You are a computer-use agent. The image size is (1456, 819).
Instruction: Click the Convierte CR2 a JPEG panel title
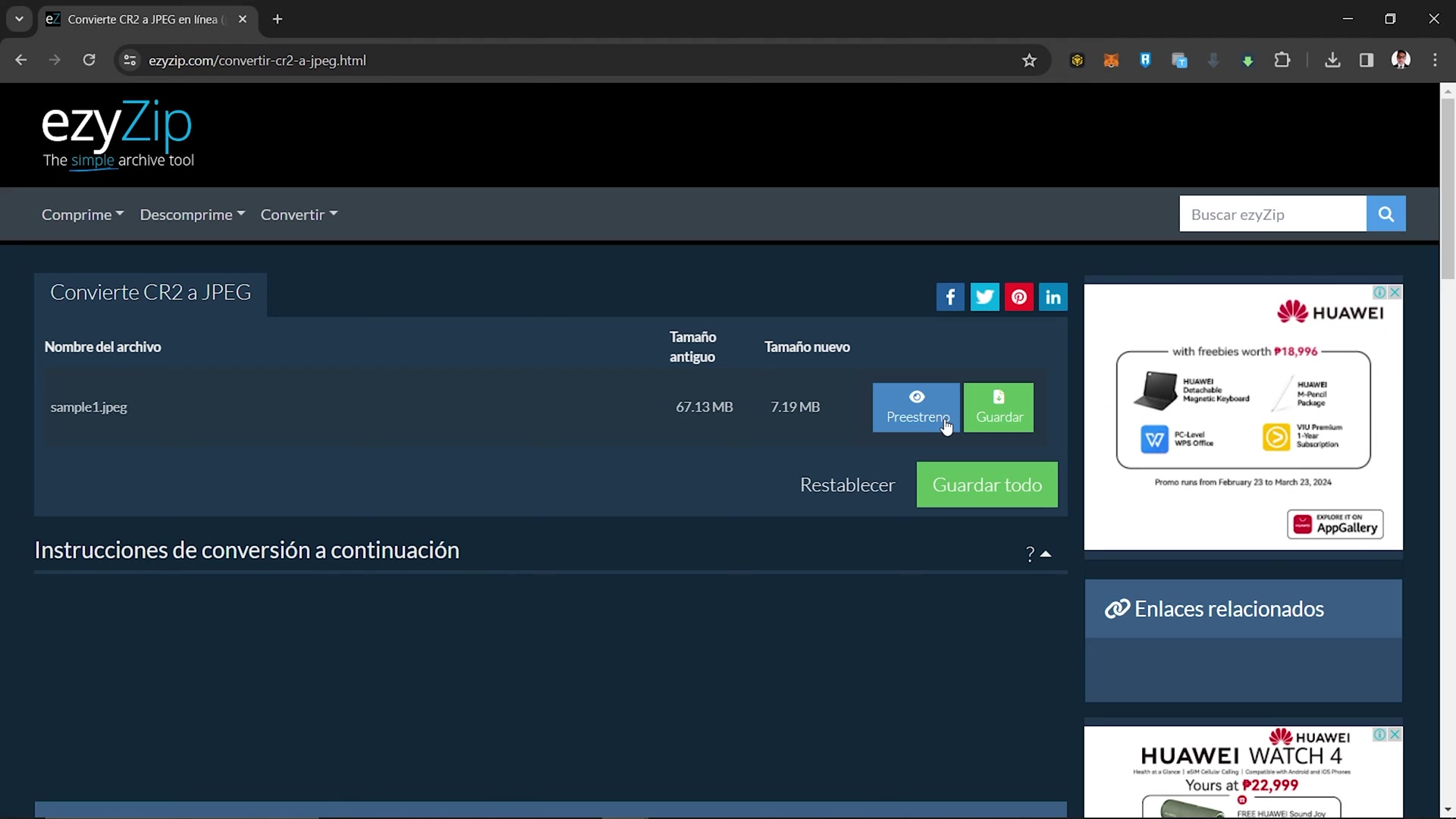click(150, 293)
